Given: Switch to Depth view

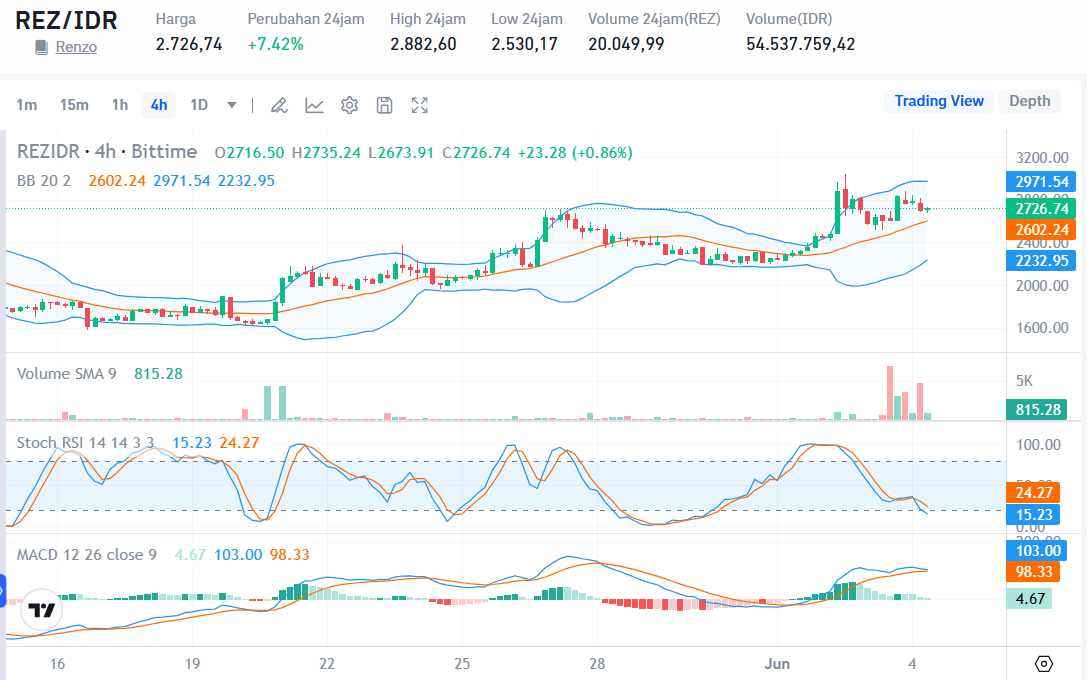Looking at the screenshot, I should tap(1029, 101).
